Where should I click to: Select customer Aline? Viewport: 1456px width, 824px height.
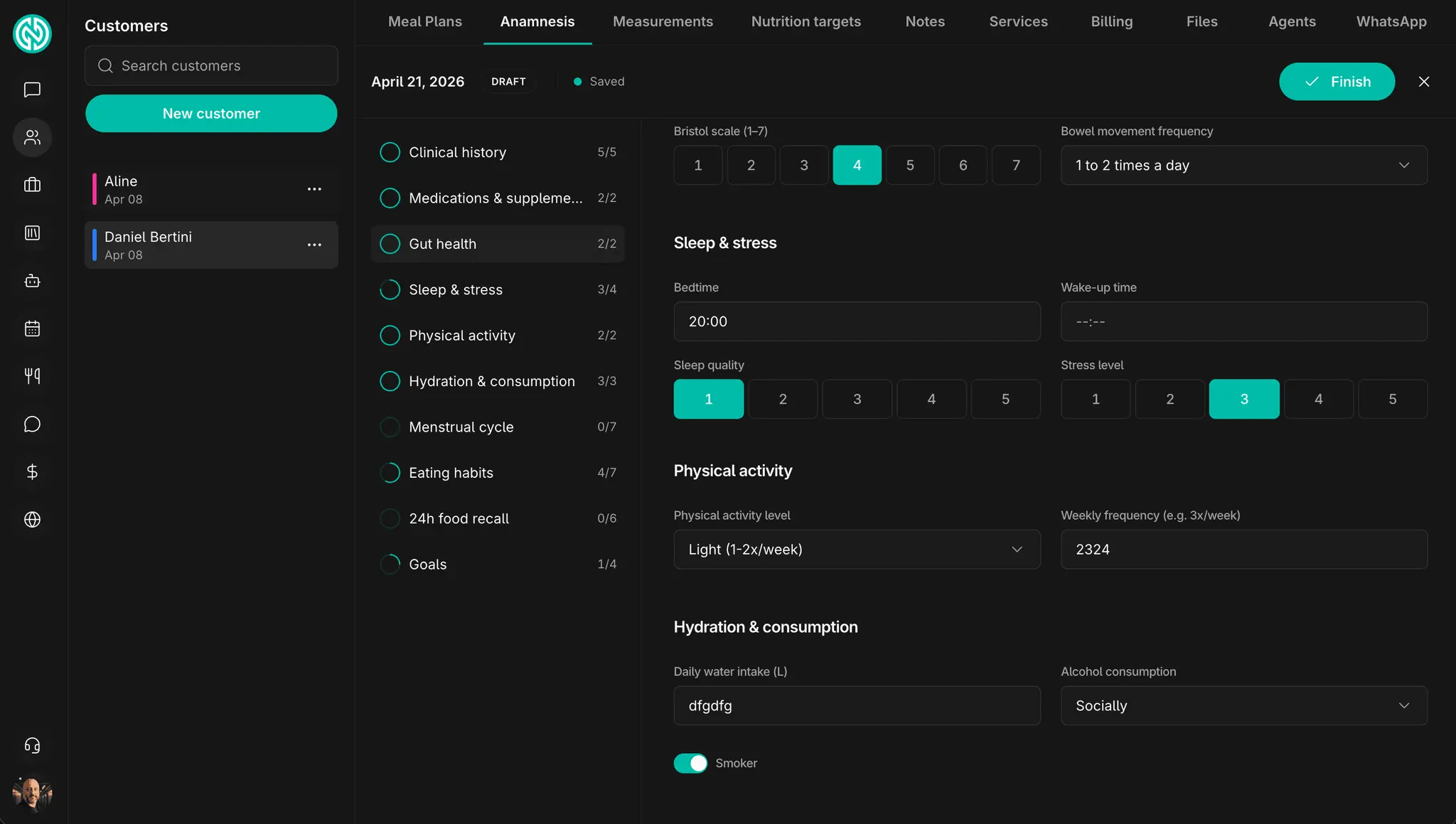(x=211, y=189)
